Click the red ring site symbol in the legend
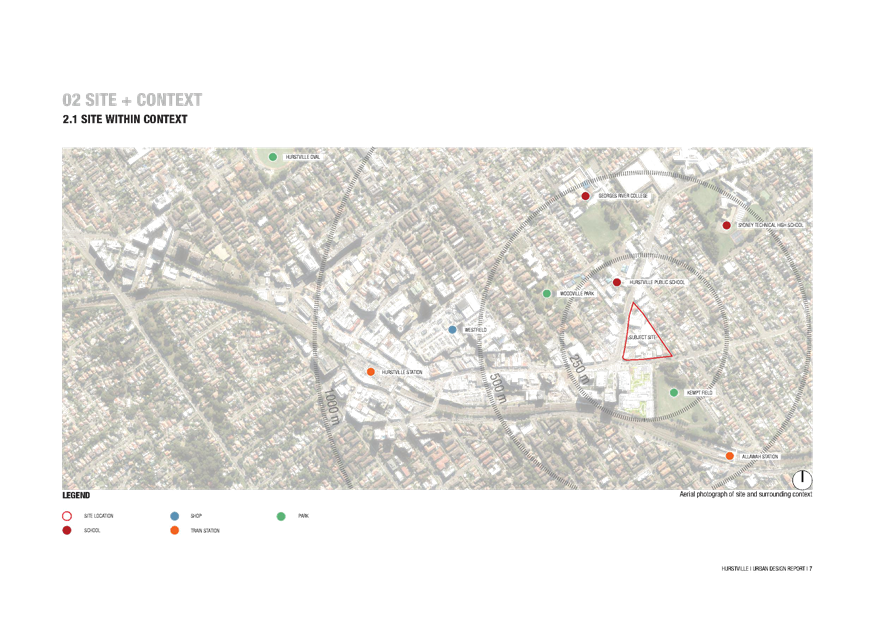Screen dimensions: 875x619 (66, 517)
